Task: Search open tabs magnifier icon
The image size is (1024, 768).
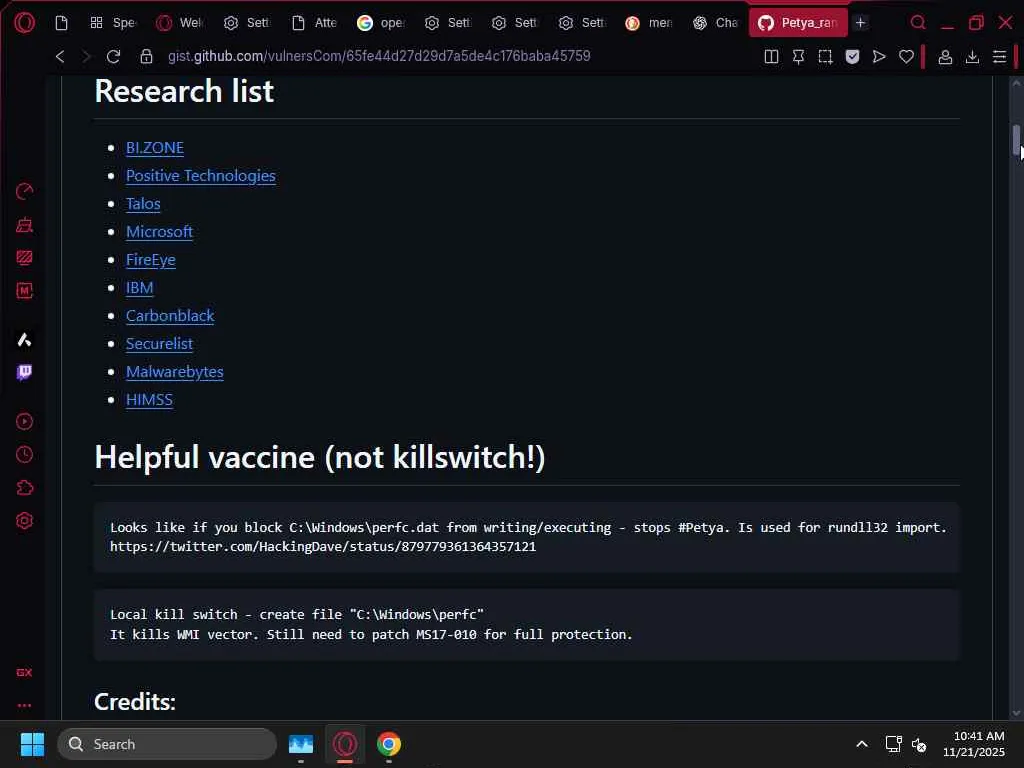Action: [x=918, y=23]
